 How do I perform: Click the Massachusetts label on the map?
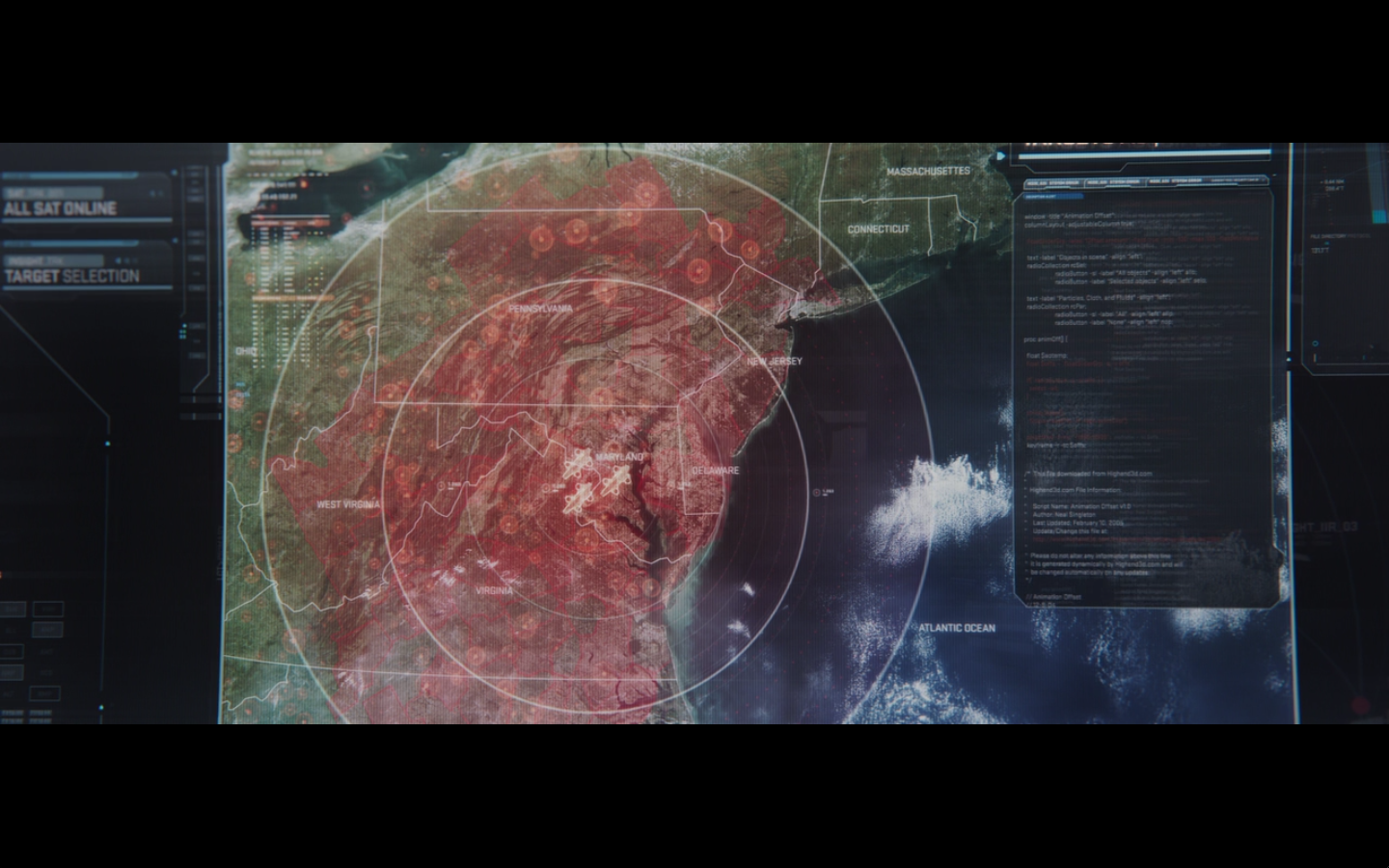point(928,171)
